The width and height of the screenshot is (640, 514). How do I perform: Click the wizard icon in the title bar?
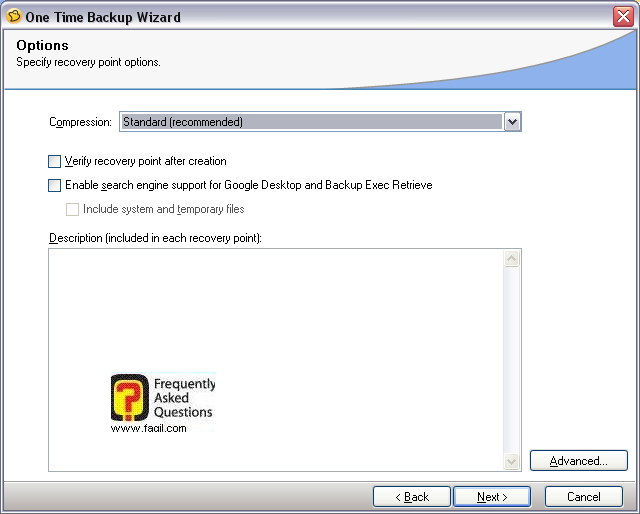pos(13,17)
